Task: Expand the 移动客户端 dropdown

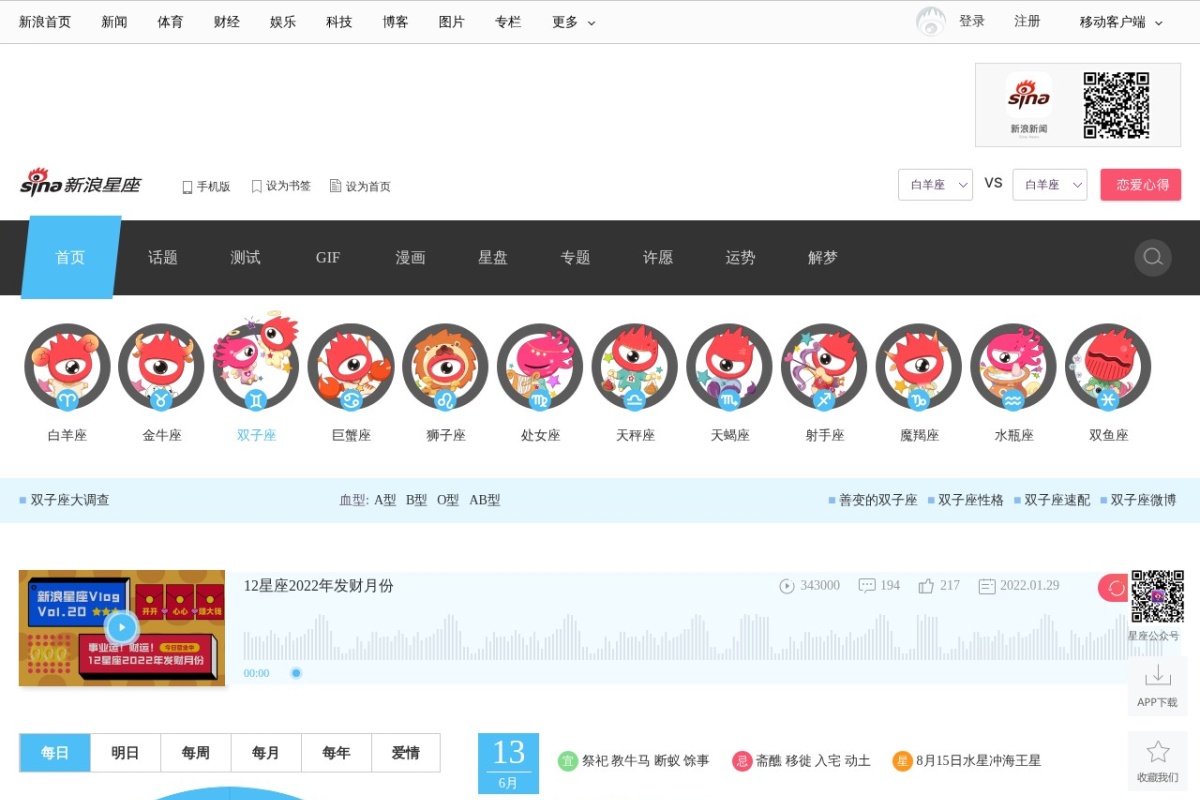Action: tap(1122, 22)
